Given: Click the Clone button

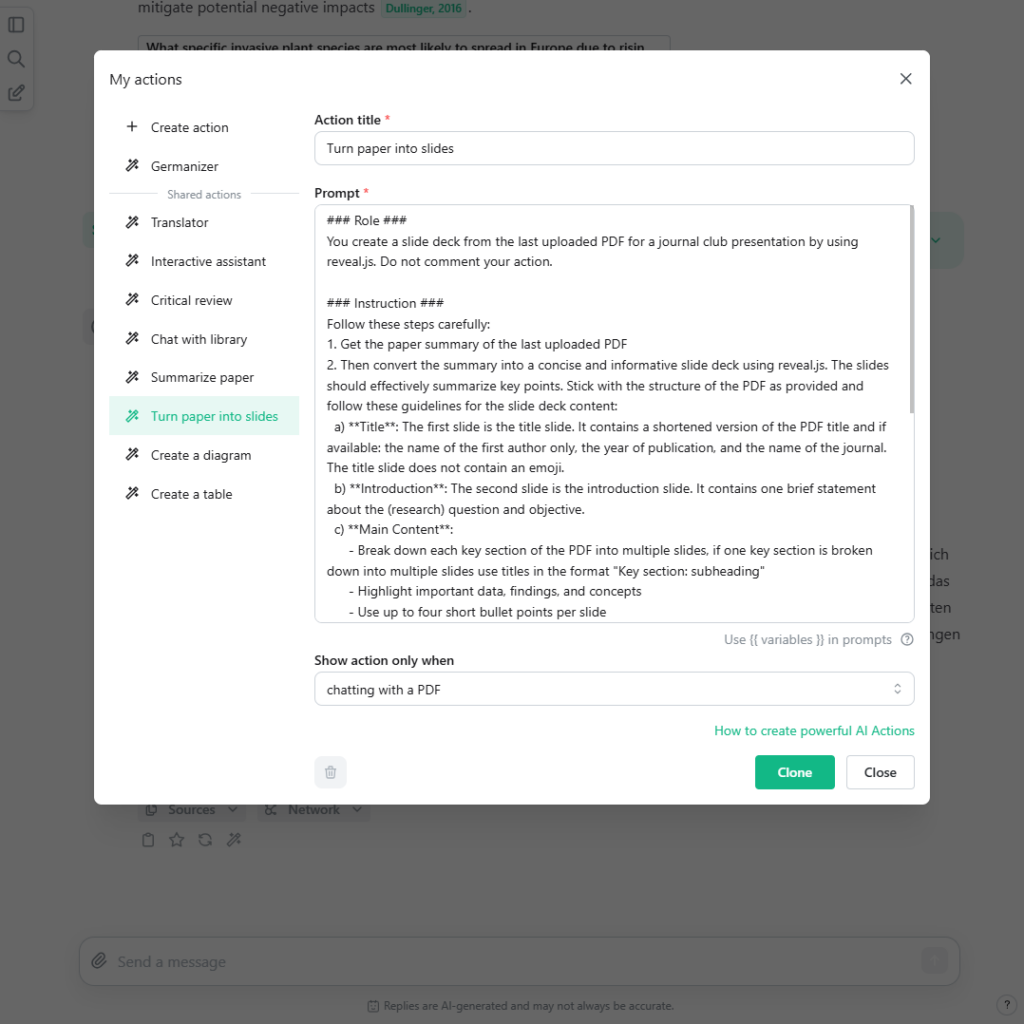Looking at the screenshot, I should point(794,771).
